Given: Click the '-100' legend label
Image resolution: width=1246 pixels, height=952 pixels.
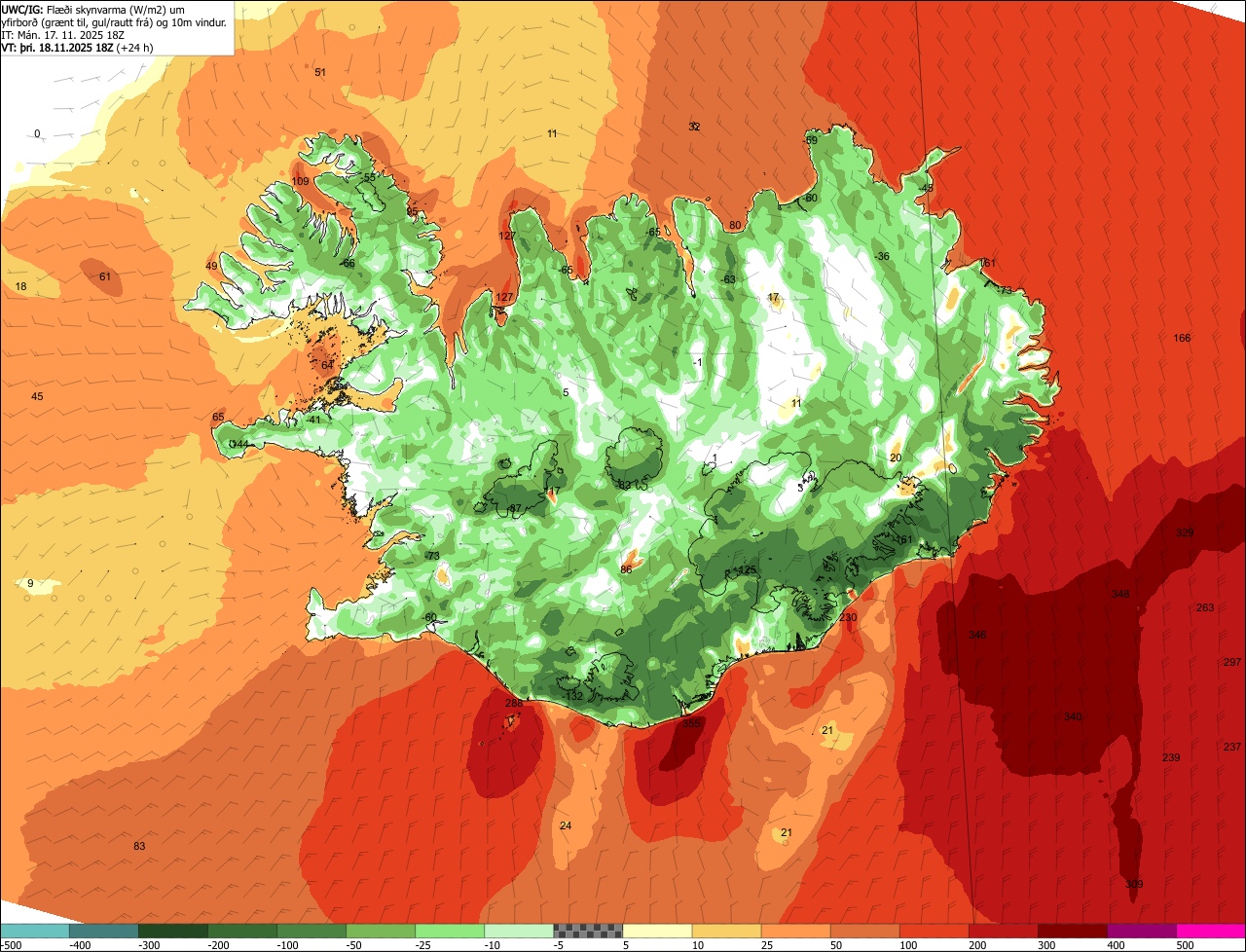Looking at the screenshot, I should 289,944.
